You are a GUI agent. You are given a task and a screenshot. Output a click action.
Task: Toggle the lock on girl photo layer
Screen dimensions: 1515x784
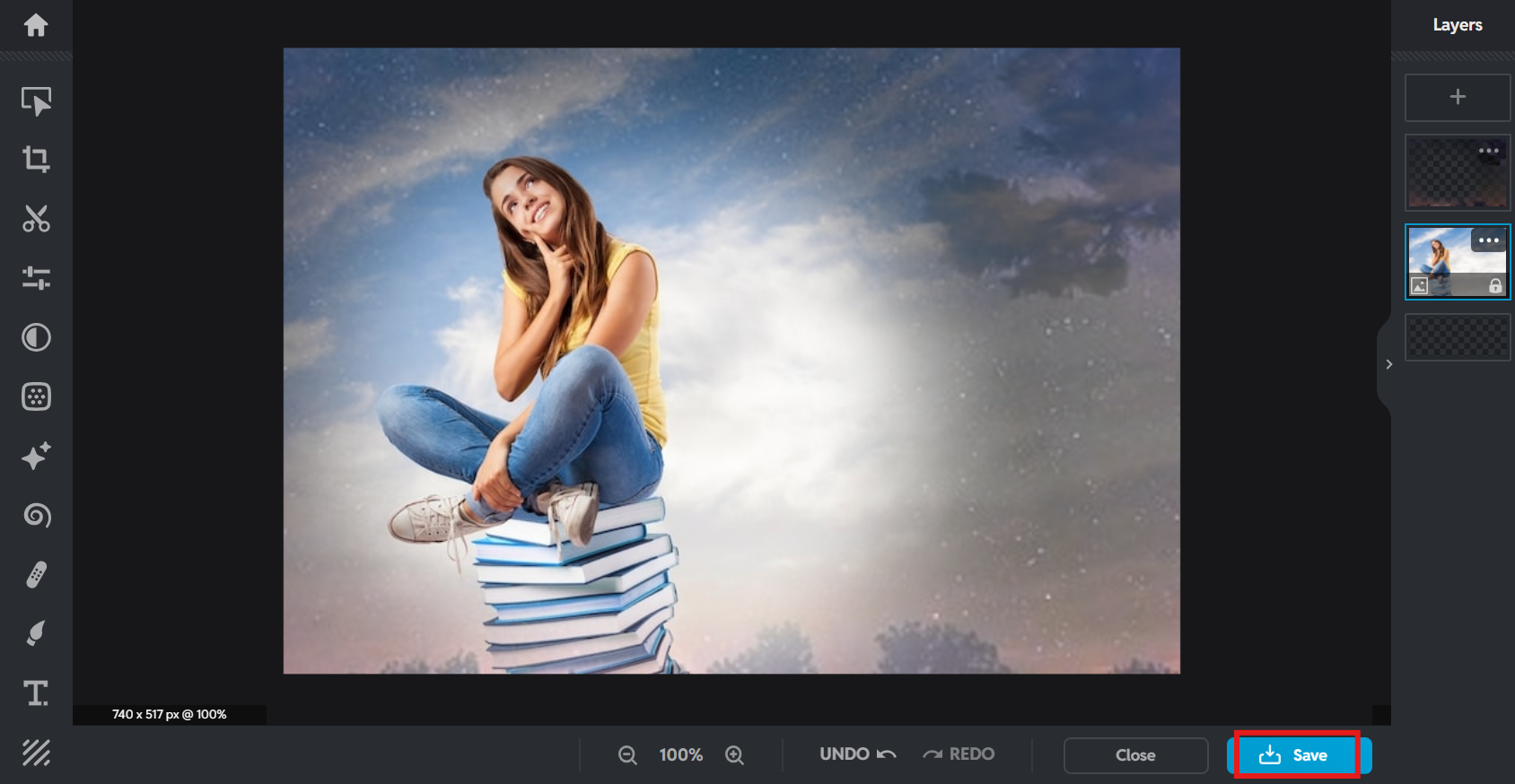point(1495,286)
